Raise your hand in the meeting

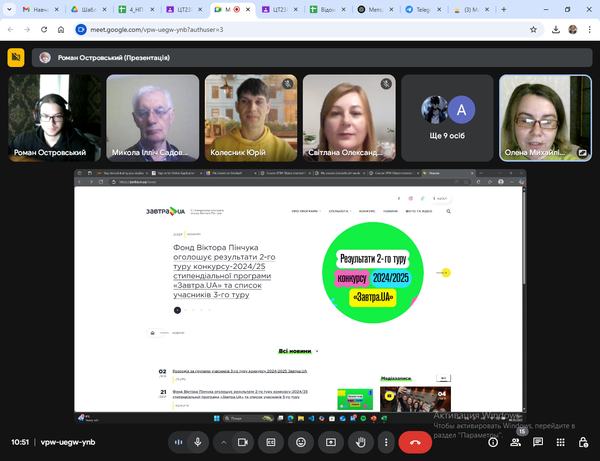(359, 441)
